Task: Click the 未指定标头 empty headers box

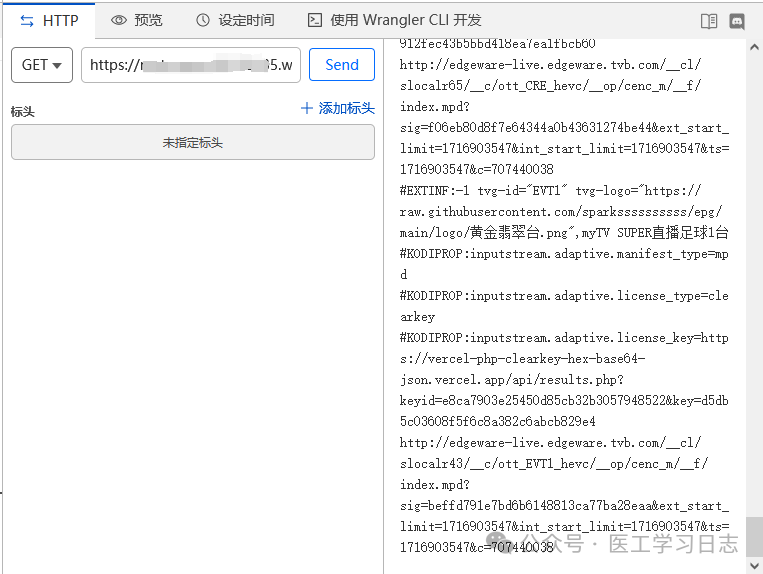Action: [x=193, y=142]
